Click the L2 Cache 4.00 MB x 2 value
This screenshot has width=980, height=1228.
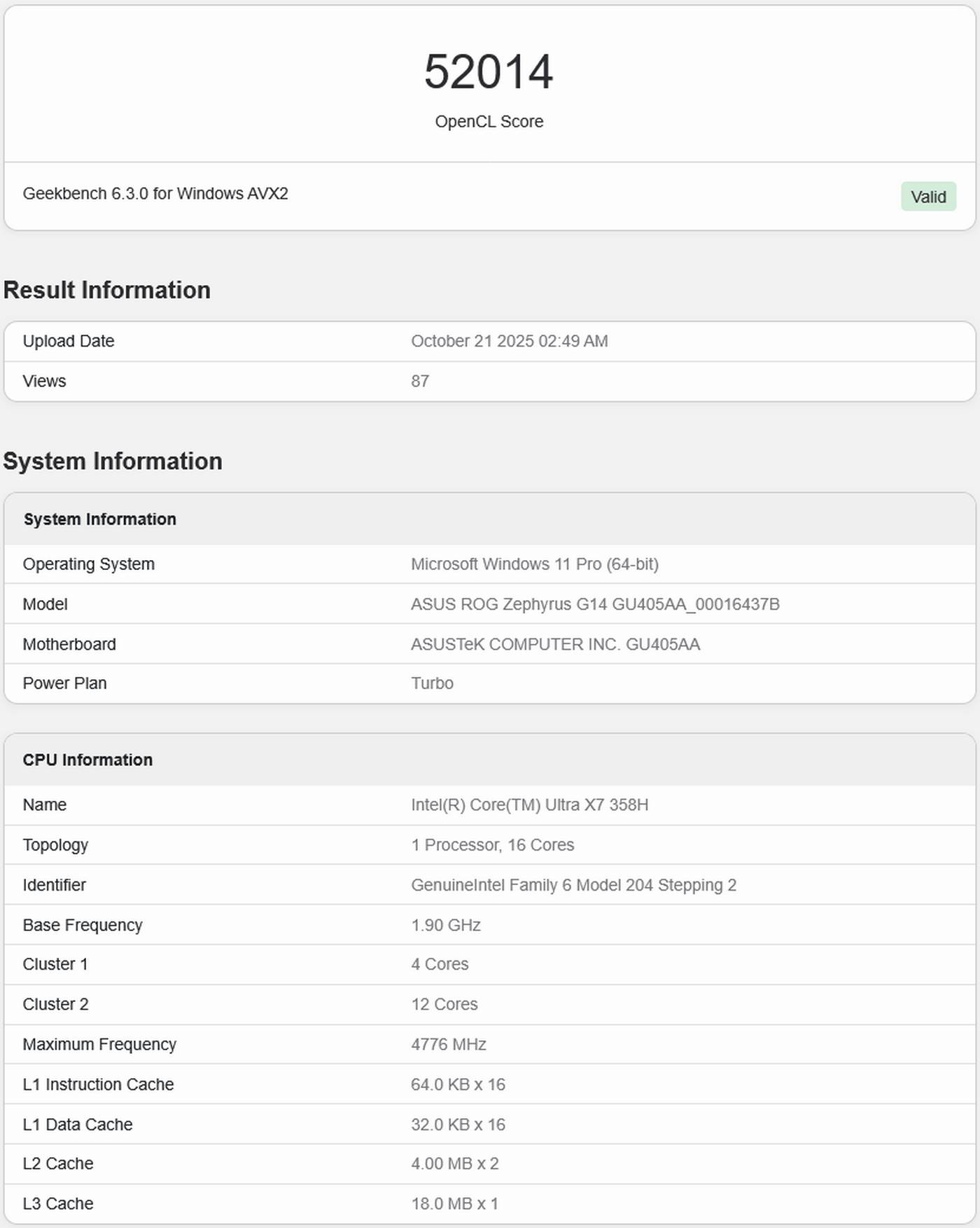(454, 1164)
